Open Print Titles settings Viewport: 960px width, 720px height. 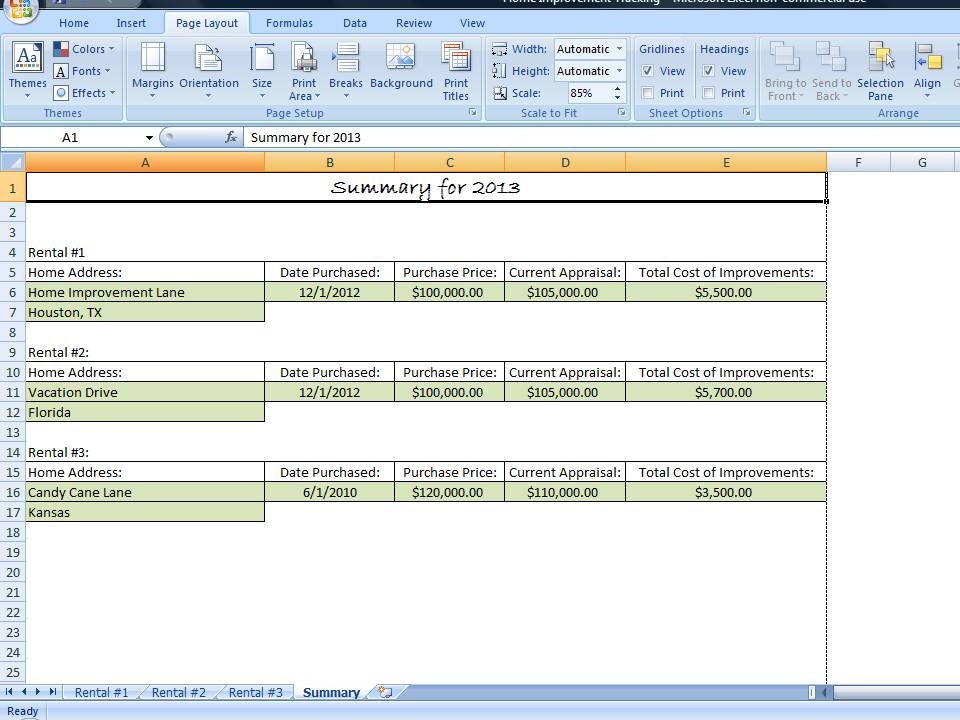click(x=456, y=70)
